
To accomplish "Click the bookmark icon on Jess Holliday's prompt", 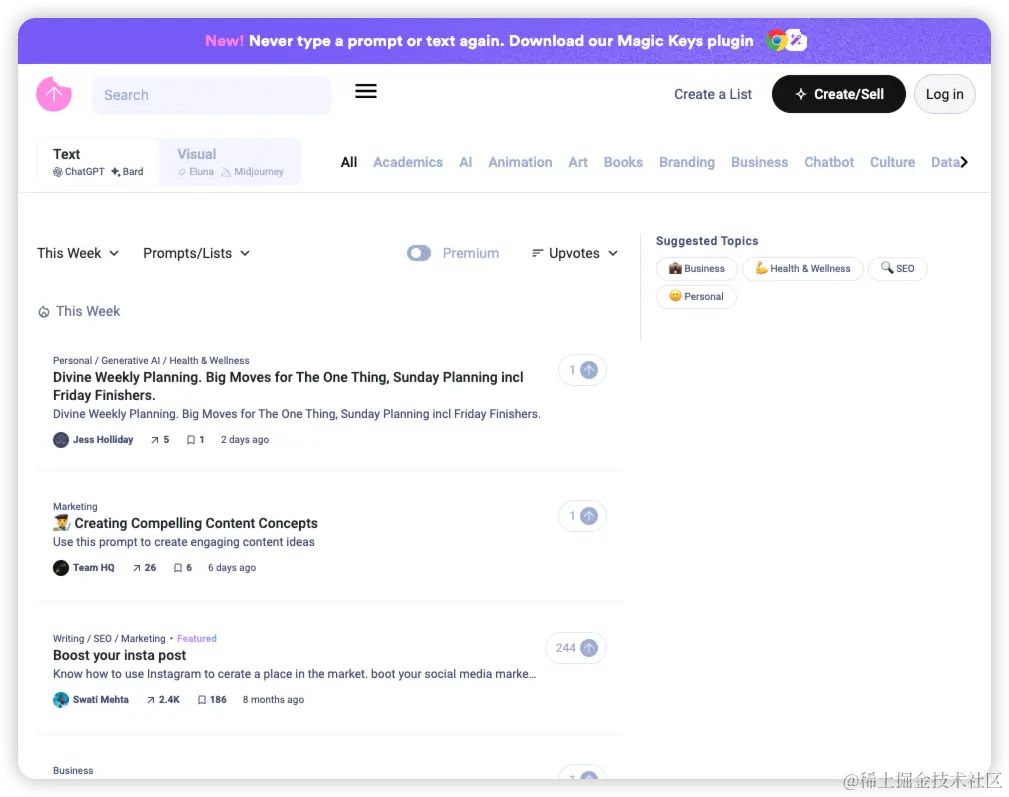I will point(190,440).
